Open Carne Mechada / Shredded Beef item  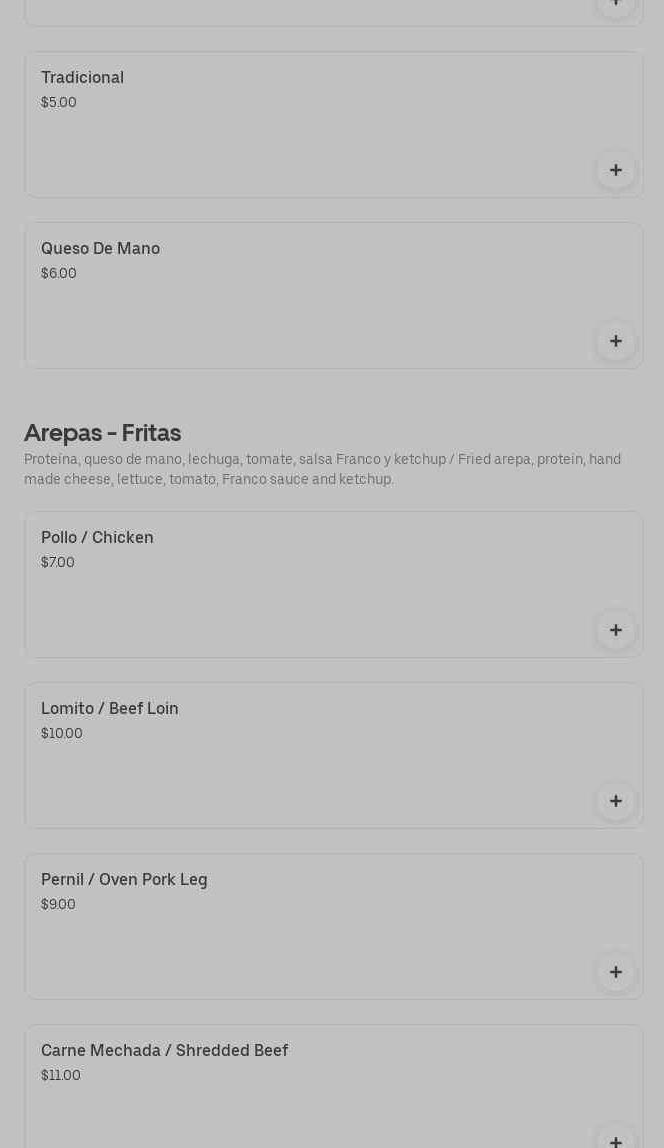(x=164, y=1051)
